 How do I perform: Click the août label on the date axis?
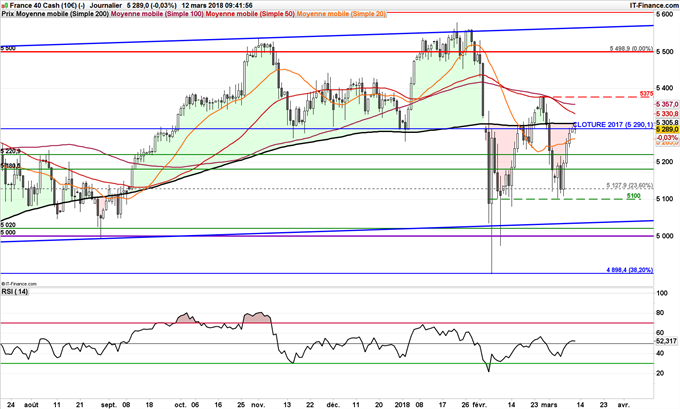pos(31,405)
